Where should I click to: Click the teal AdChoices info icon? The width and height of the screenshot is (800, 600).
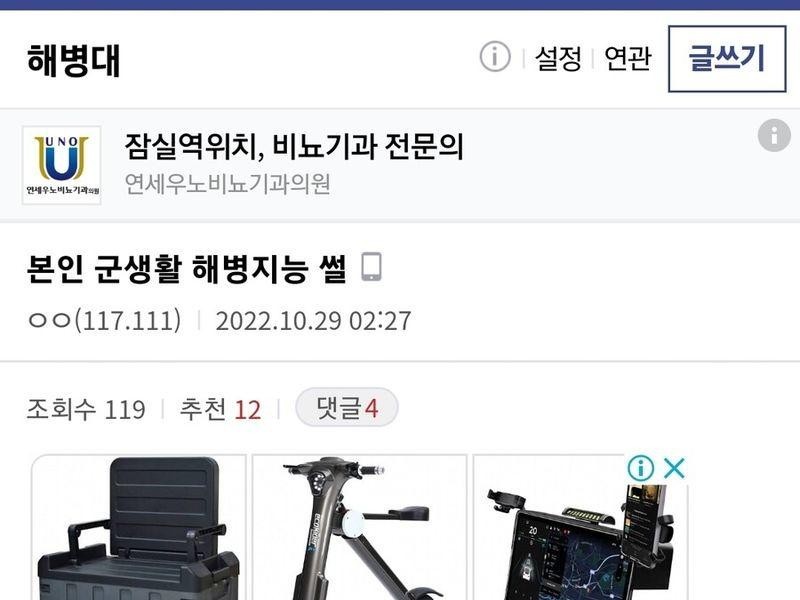click(640, 468)
